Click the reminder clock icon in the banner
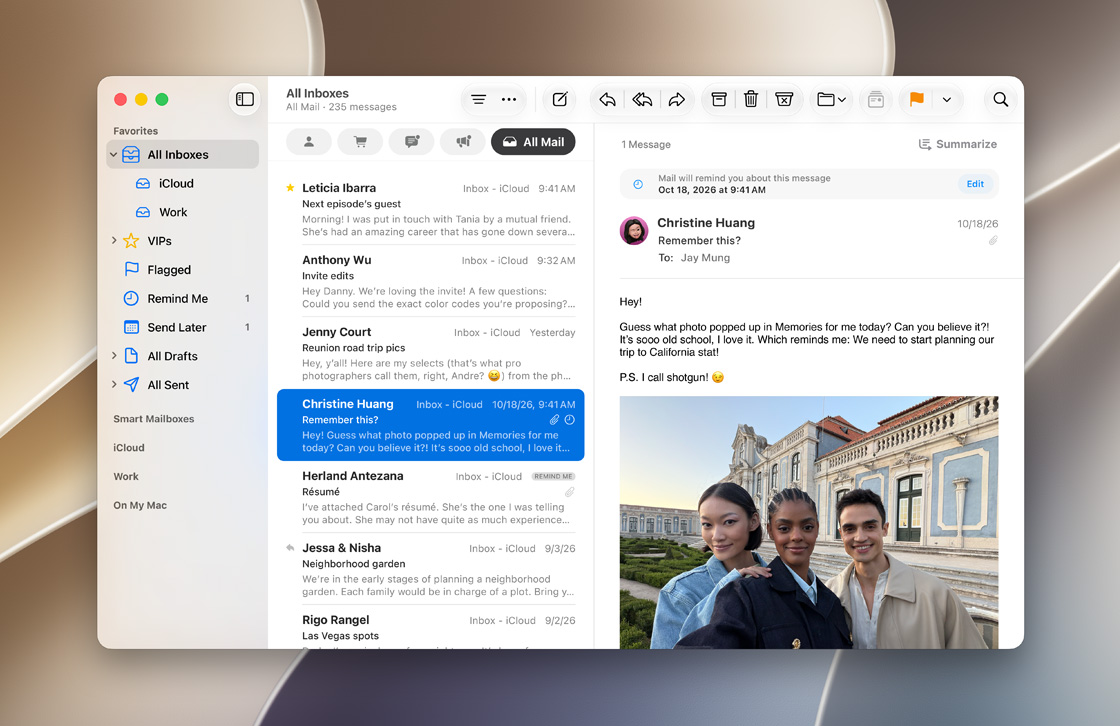This screenshot has height=726, width=1120. pyautogui.click(x=639, y=184)
